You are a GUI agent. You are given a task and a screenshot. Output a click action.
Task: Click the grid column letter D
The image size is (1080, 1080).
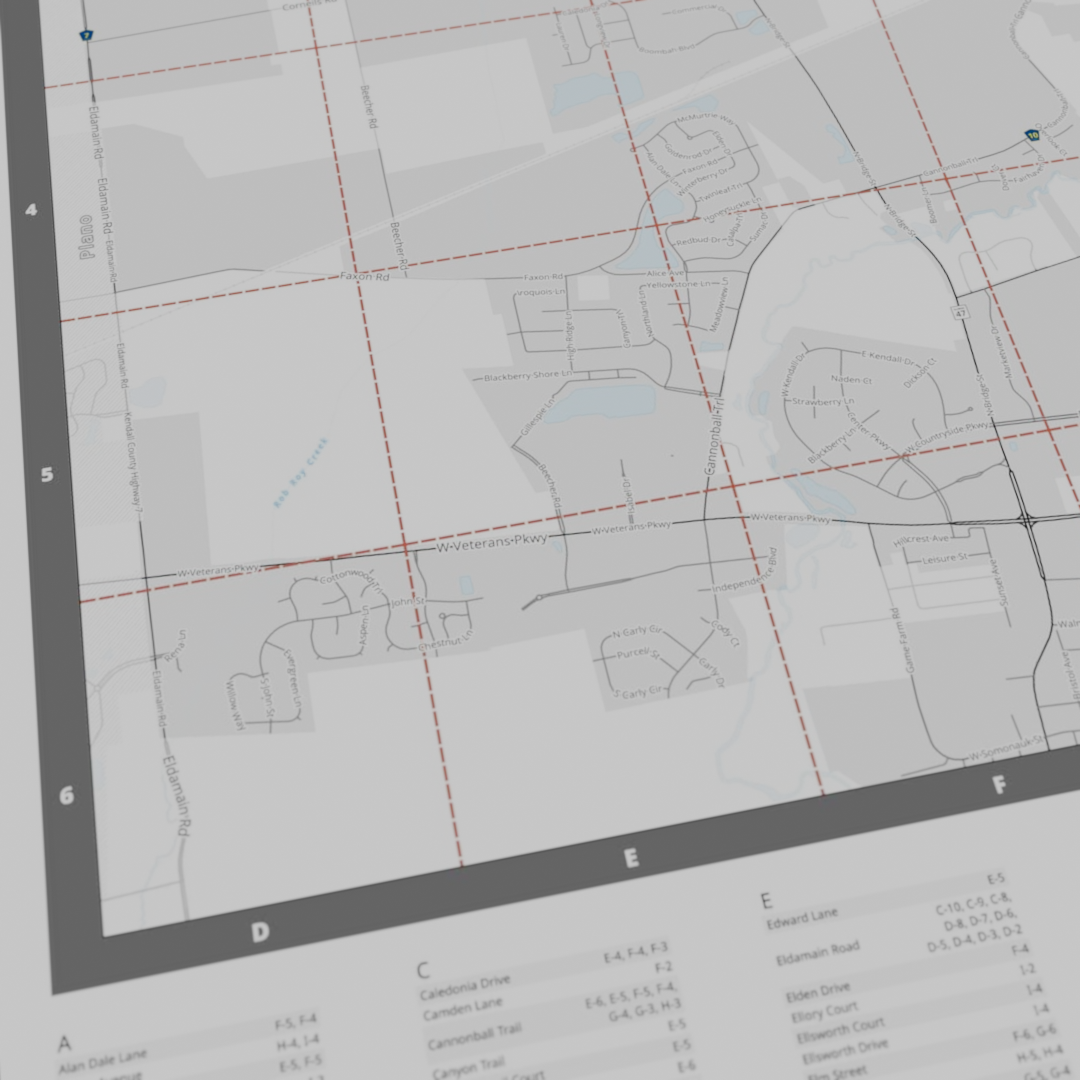click(x=260, y=933)
